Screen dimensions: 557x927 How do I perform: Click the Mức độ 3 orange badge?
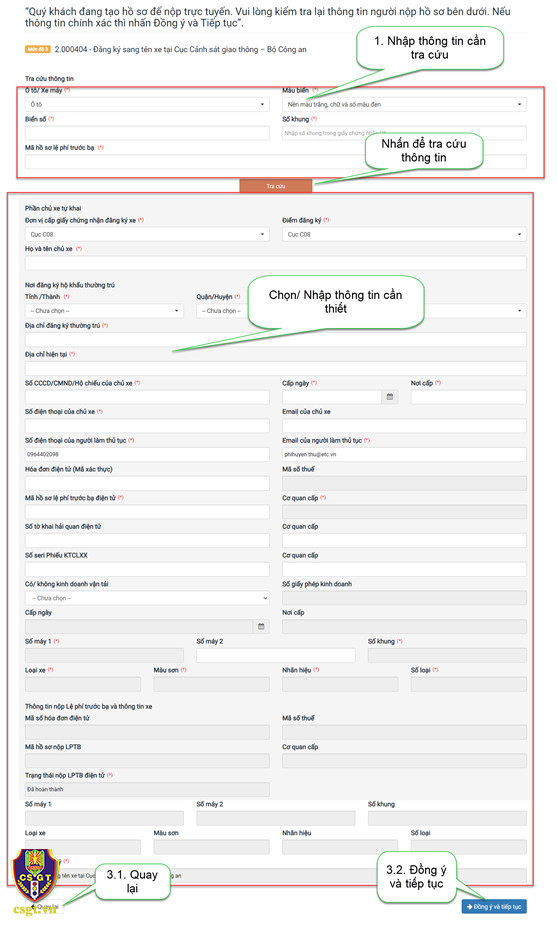click(37, 50)
